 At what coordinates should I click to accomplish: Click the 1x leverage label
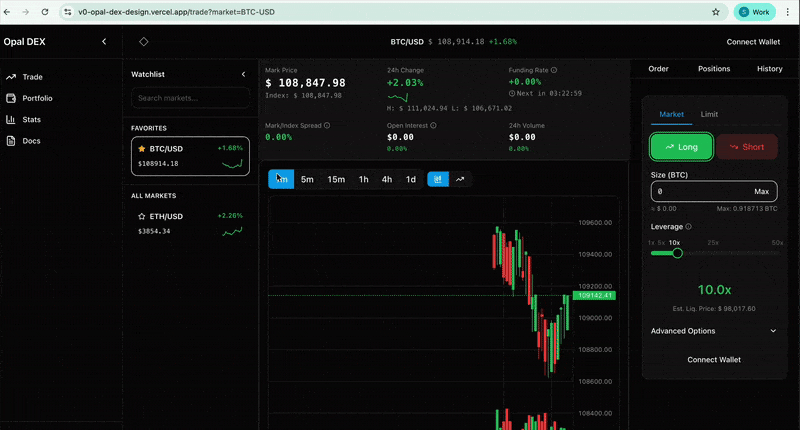[651, 243]
